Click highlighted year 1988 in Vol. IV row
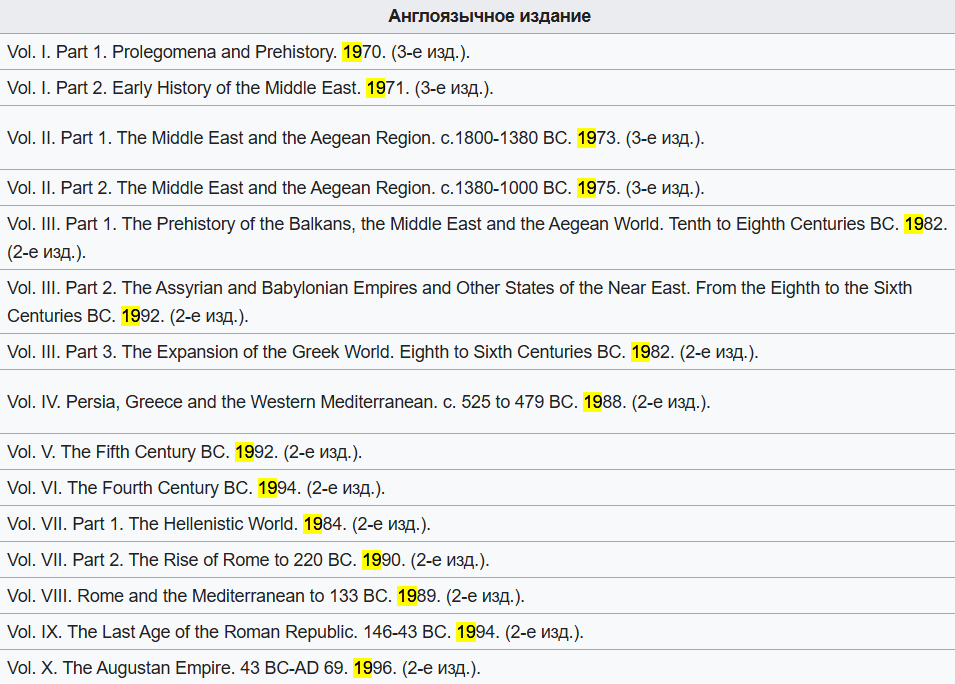Image resolution: width=955 pixels, height=684 pixels. point(602,402)
